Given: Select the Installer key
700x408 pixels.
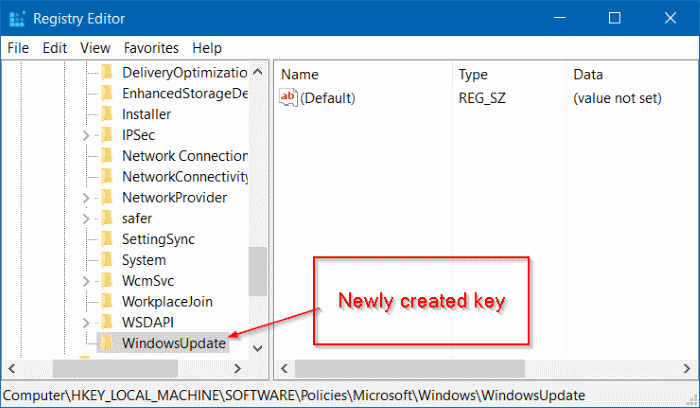Looking at the screenshot, I should click(x=146, y=114).
